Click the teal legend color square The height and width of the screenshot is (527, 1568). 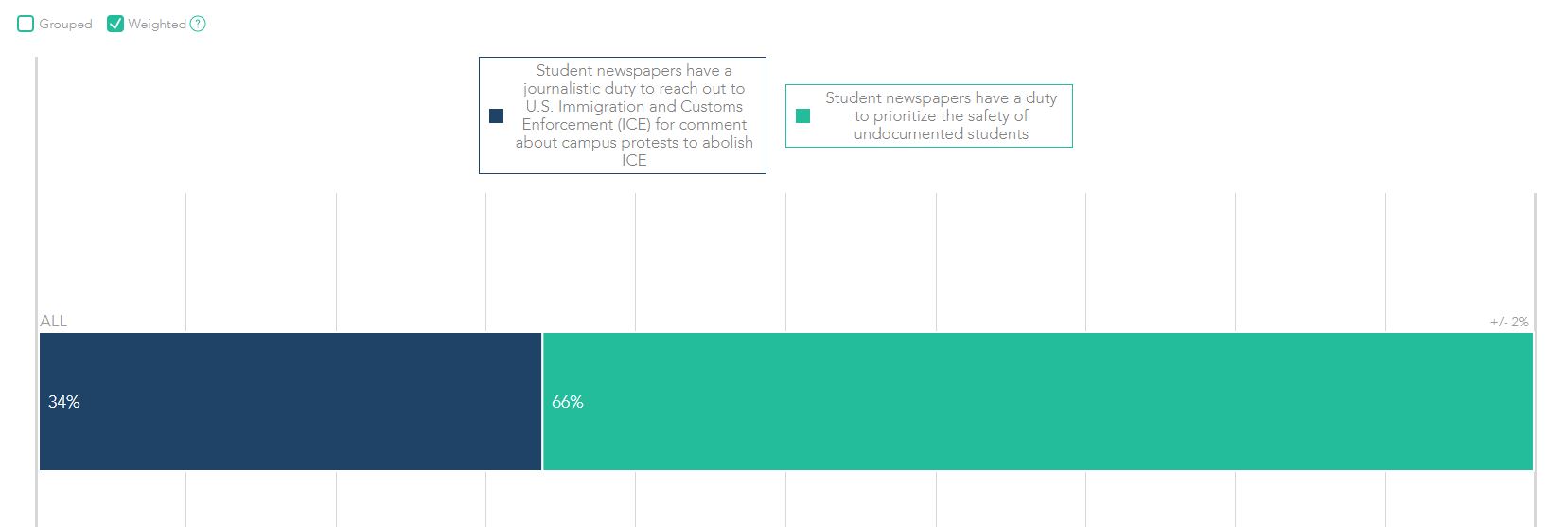tap(802, 116)
